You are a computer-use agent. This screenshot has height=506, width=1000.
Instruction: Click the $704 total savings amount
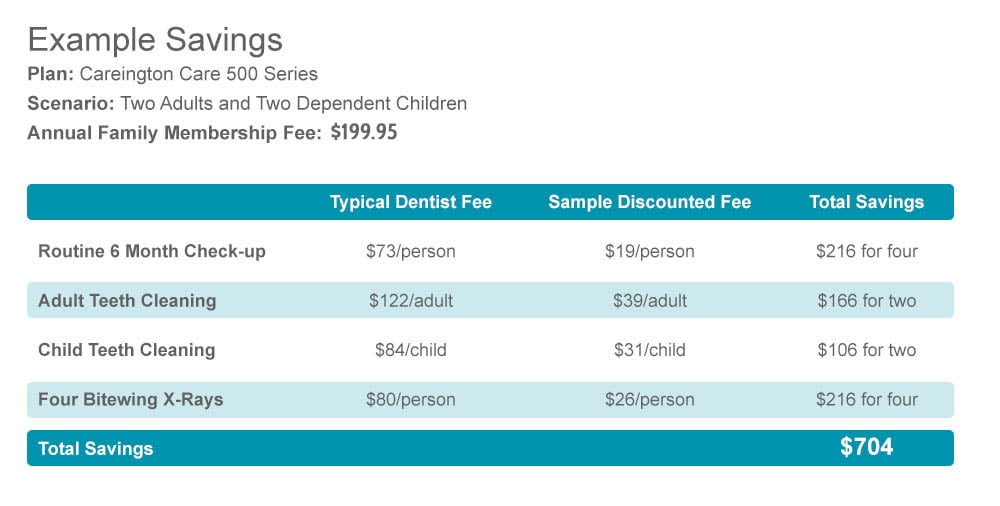pos(866,447)
